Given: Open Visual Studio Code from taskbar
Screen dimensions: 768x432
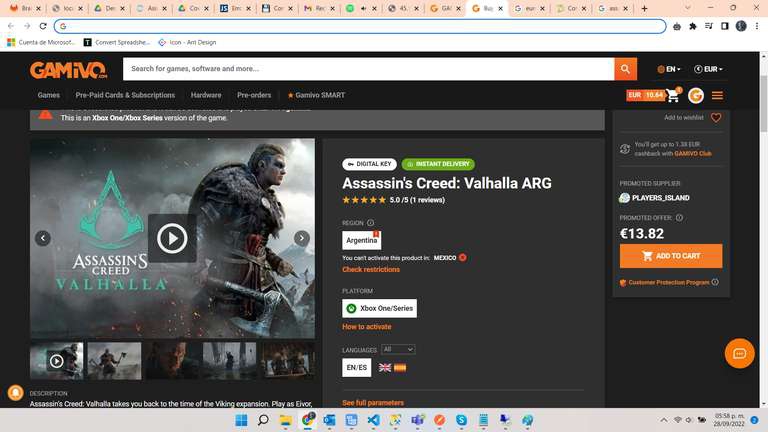Looking at the screenshot, I should pos(373,420).
